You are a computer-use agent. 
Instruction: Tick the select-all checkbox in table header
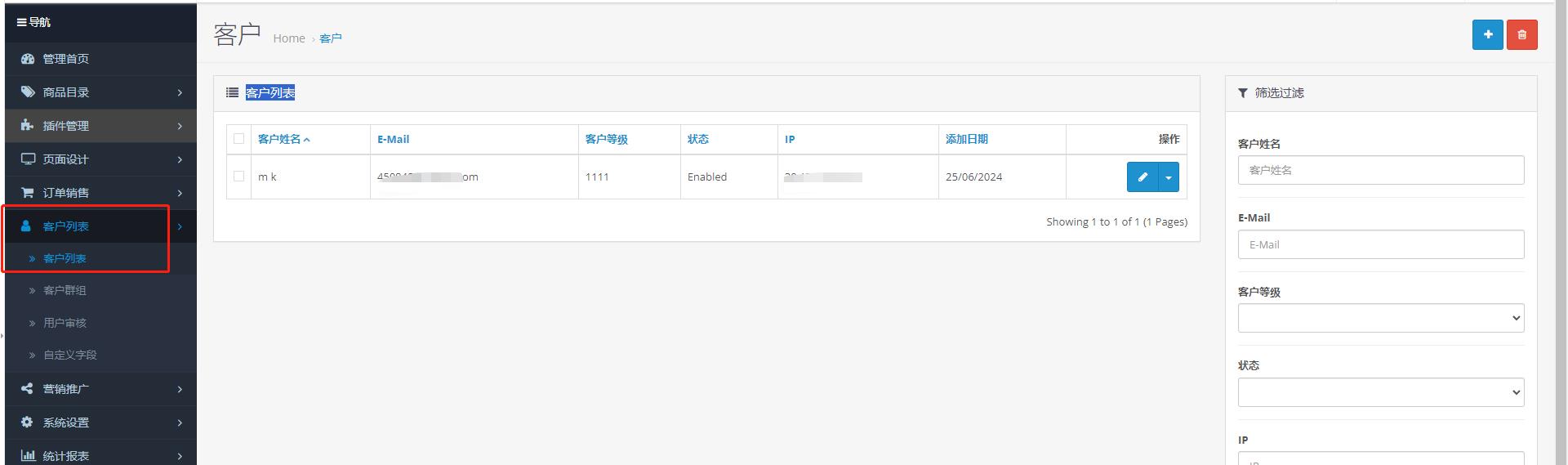(x=238, y=139)
